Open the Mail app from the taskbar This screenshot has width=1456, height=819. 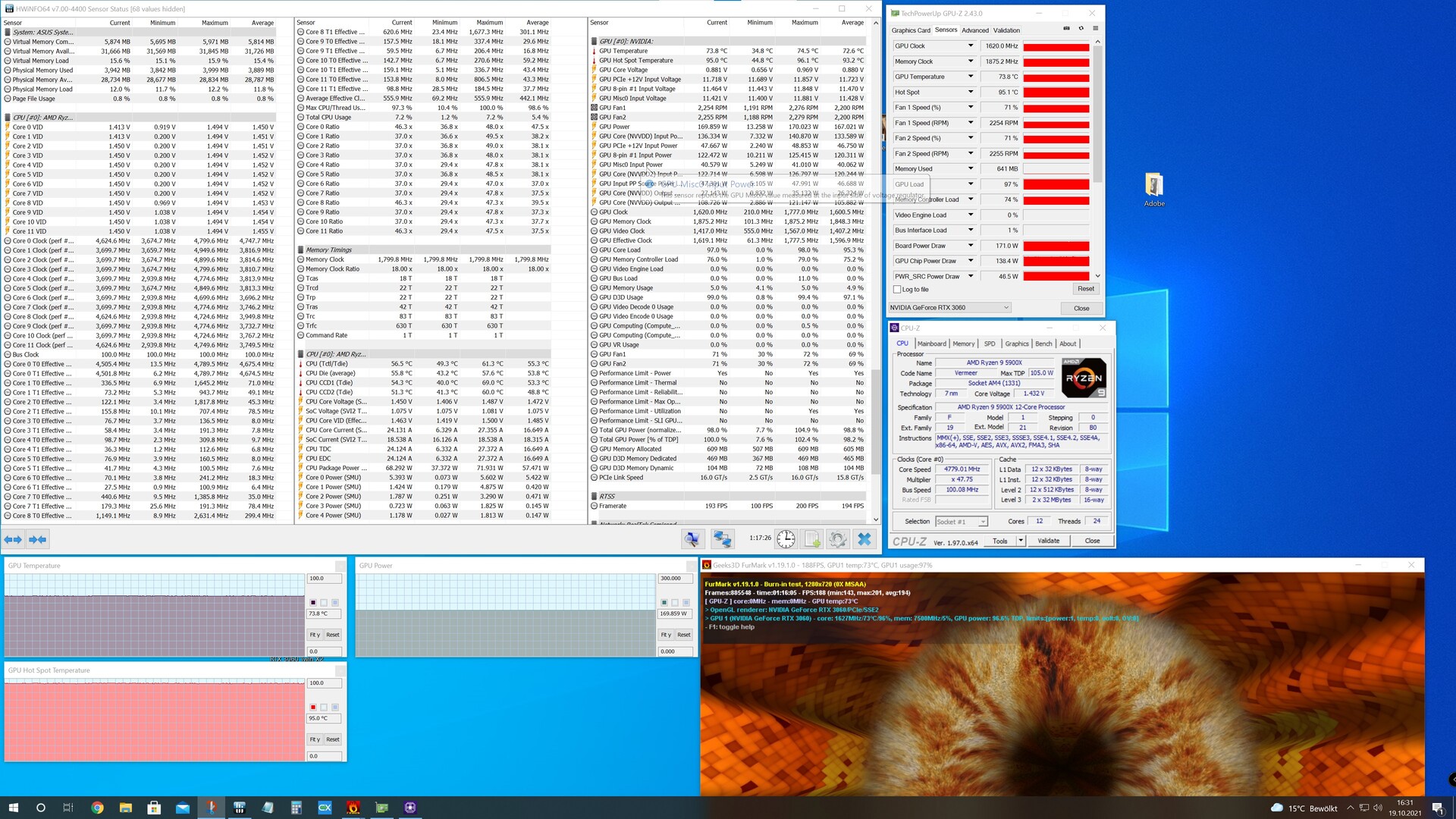(183, 808)
